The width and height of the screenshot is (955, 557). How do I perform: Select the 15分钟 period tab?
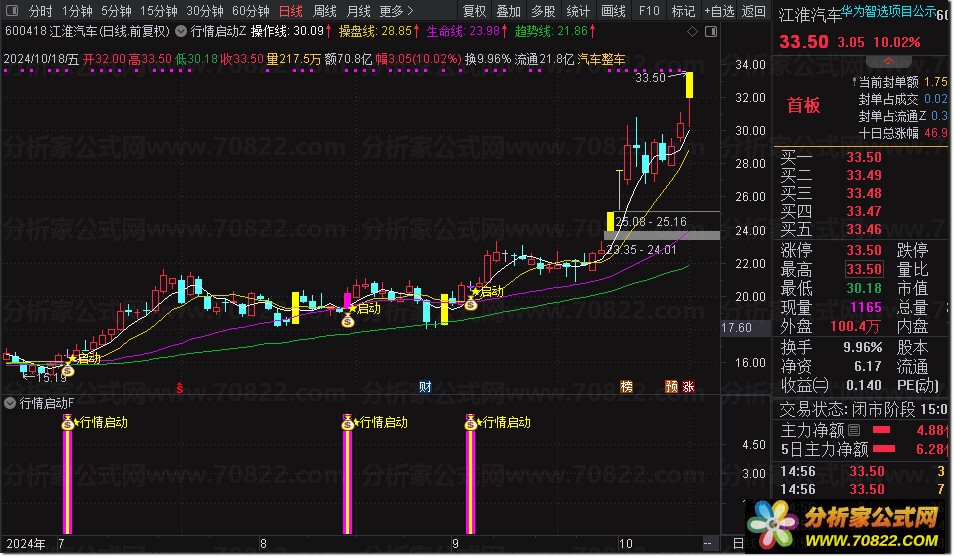click(x=158, y=11)
